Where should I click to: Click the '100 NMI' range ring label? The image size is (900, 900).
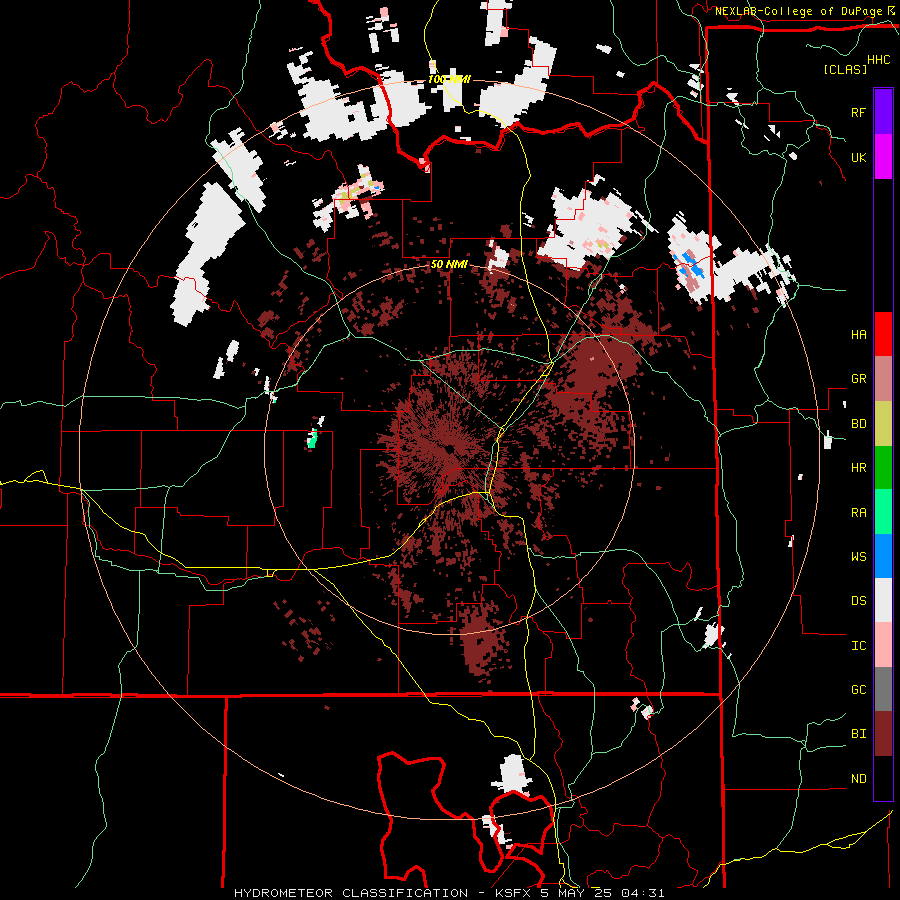(x=449, y=79)
